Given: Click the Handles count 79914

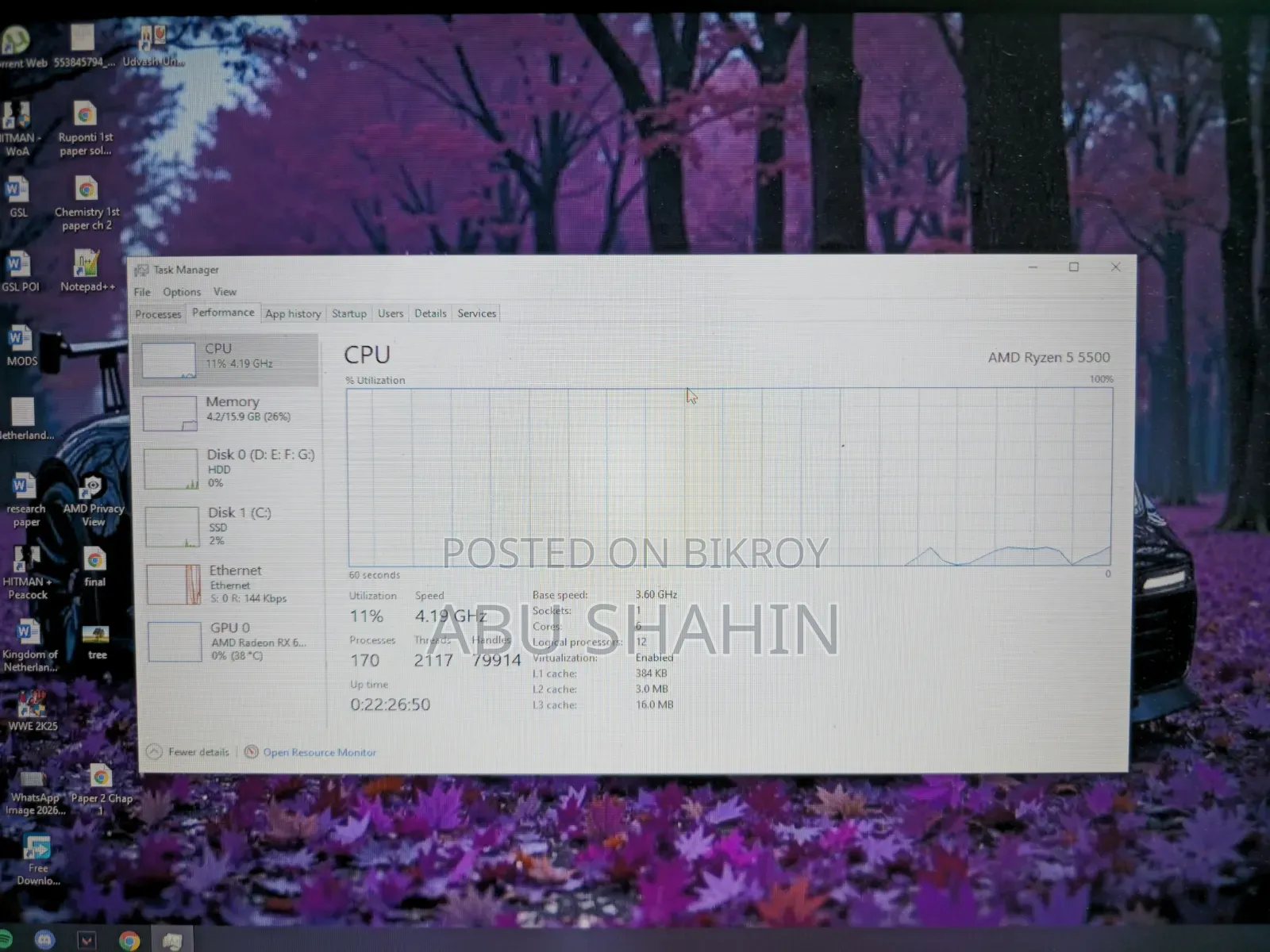Looking at the screenshot, I should [x=496, y=660].
